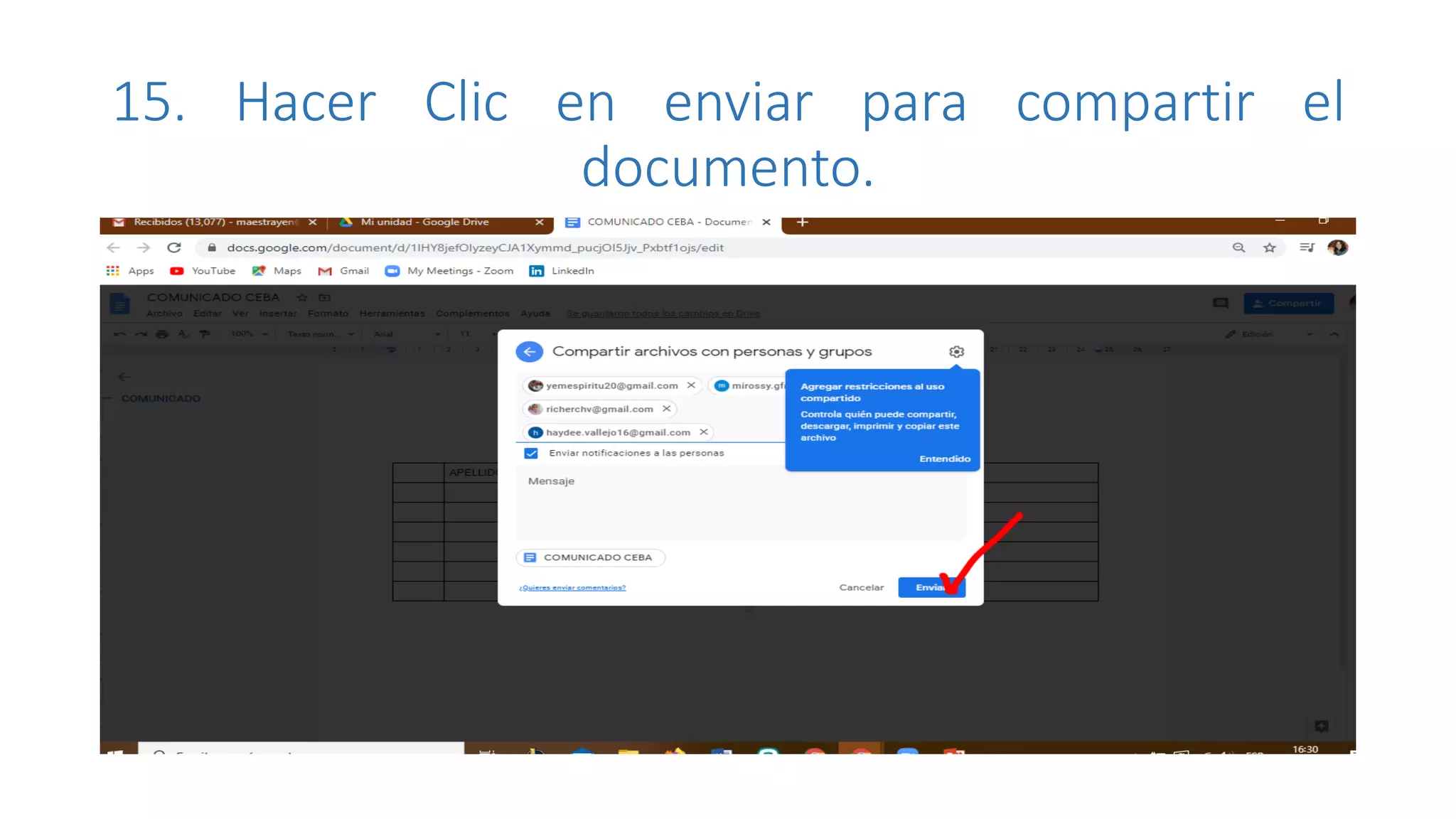Open the Edición mode dropdown
The image size is (1456, 819).
tap(1269, 334)
